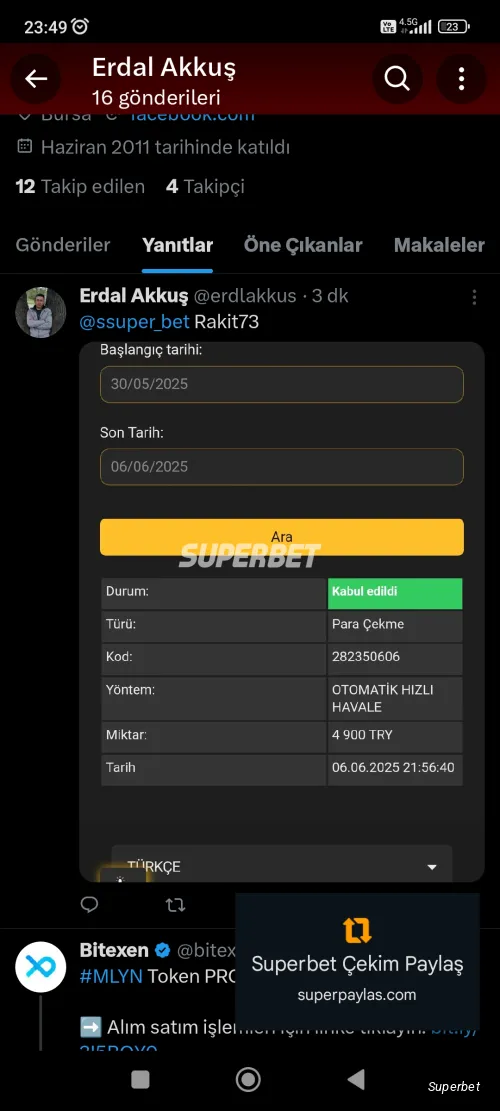Tap the reply speech bubble icon
Viewport: 500px width, 1111px height.
click(x=89, y=904)
